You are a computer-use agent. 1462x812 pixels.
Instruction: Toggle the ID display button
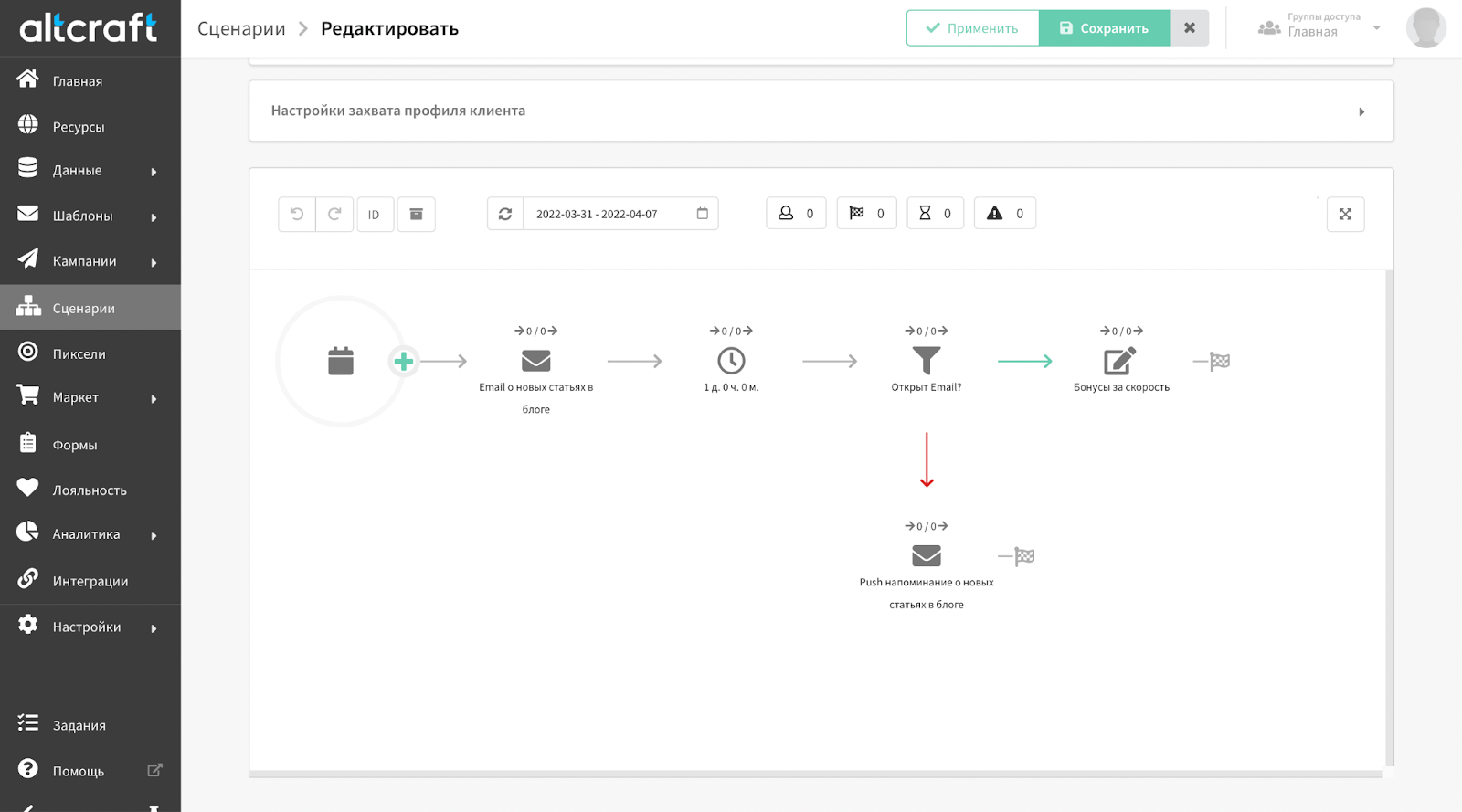(375, 215)
